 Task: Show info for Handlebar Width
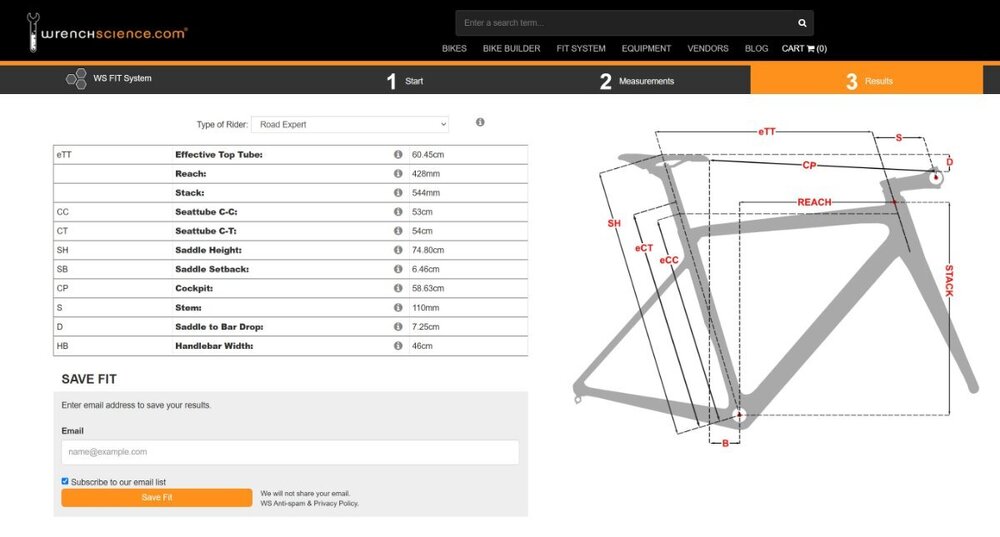[398, 346]
